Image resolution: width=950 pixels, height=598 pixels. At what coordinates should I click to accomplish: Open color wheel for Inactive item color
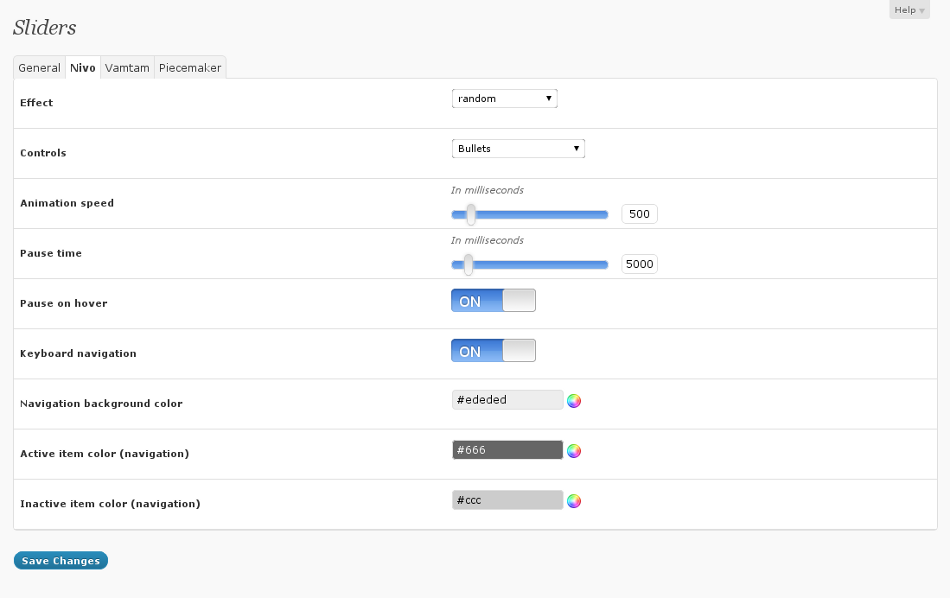tap(574, 501)
